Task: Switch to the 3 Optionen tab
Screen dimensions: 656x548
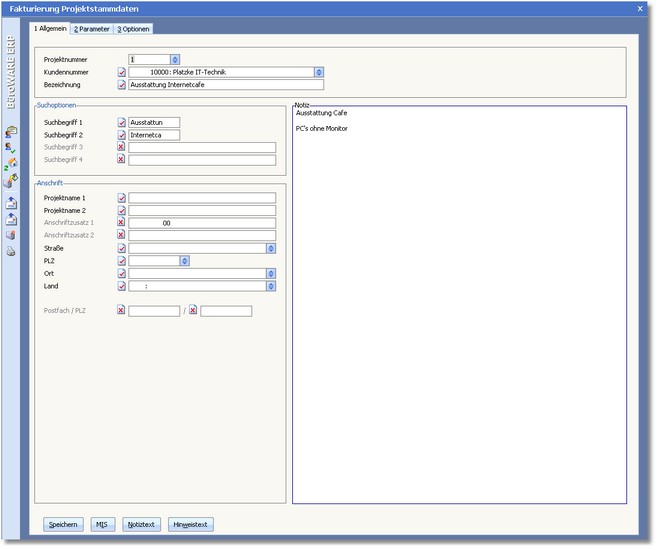Action: tap(133, 29)
